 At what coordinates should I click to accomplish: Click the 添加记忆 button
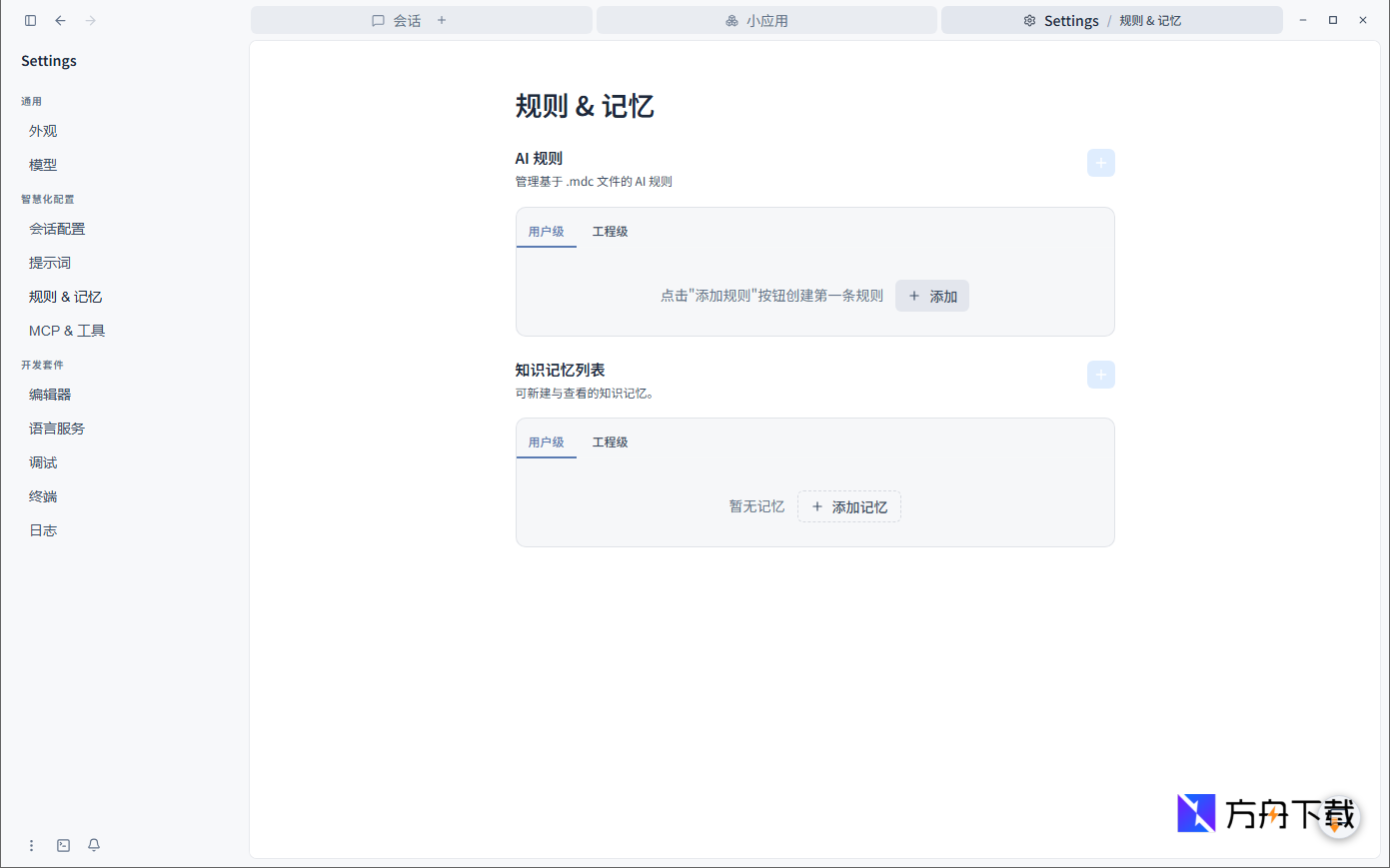coord(848,506)
